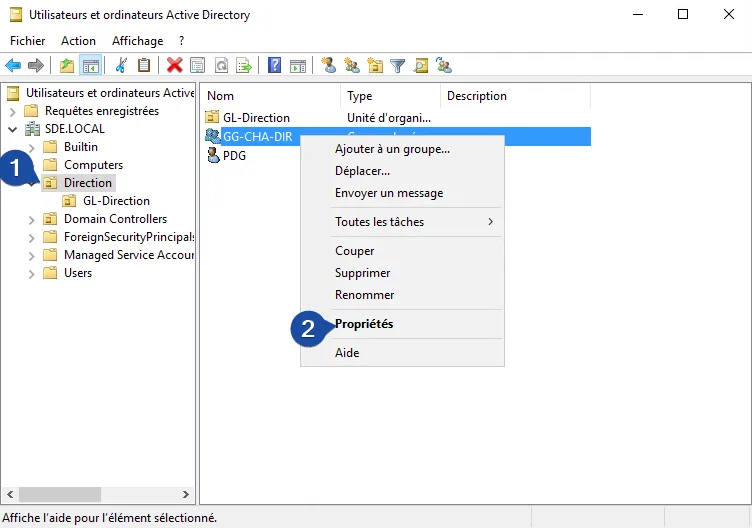The height and width of the screenshot is (528, 752).
Task: Open the Action menu
Action: coord(78,41)
